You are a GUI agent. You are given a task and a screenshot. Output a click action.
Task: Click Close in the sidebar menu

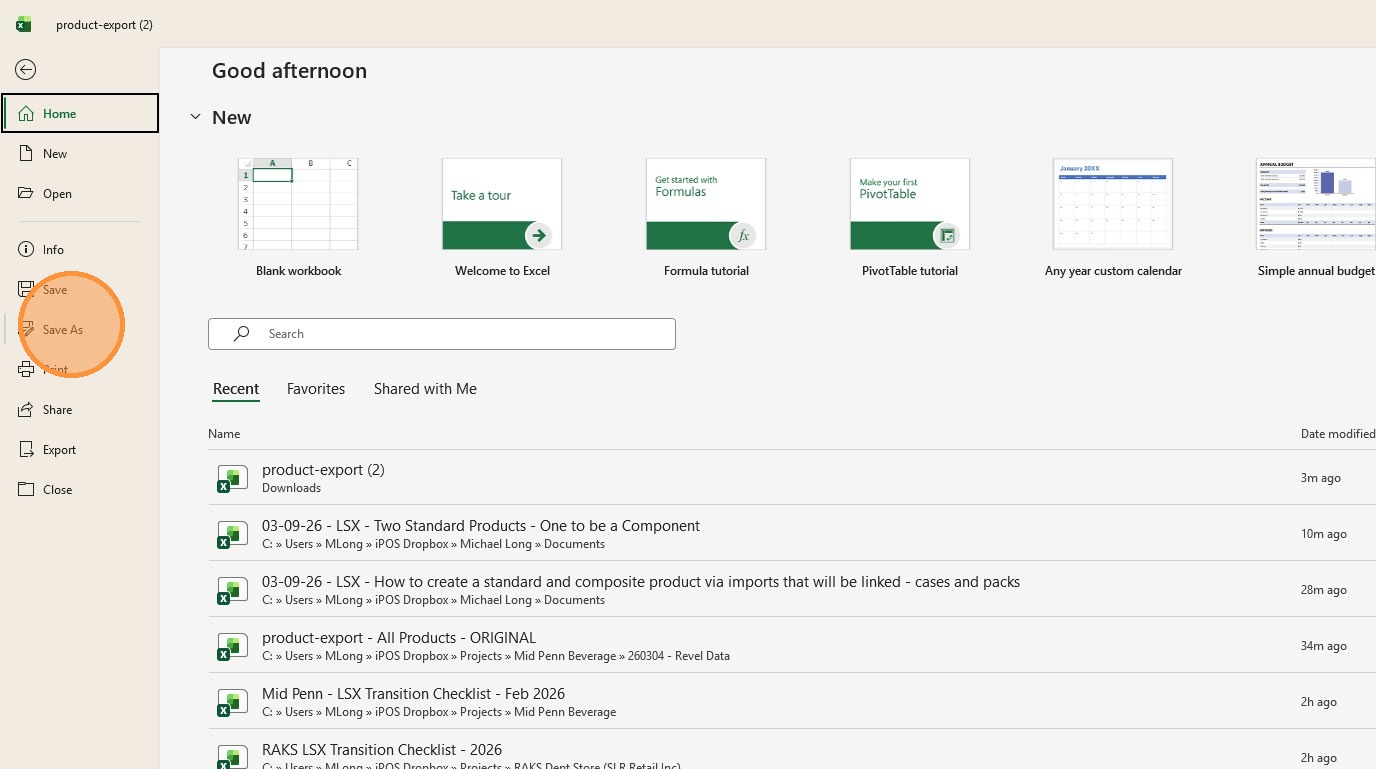(80, 489)
